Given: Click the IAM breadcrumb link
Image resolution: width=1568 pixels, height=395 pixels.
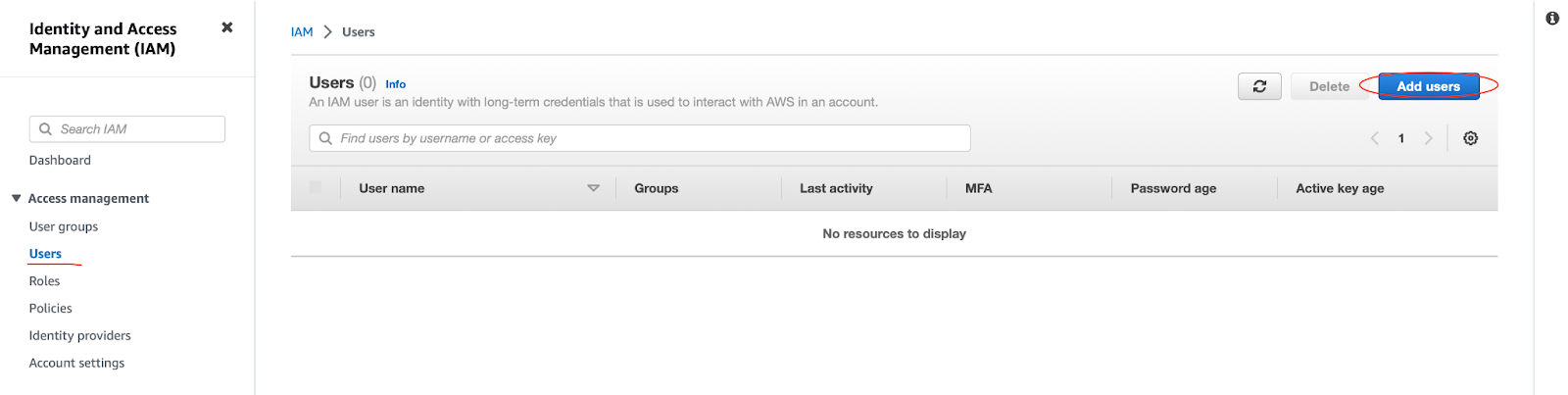Looking at the screenshot, I should [302, 32].
